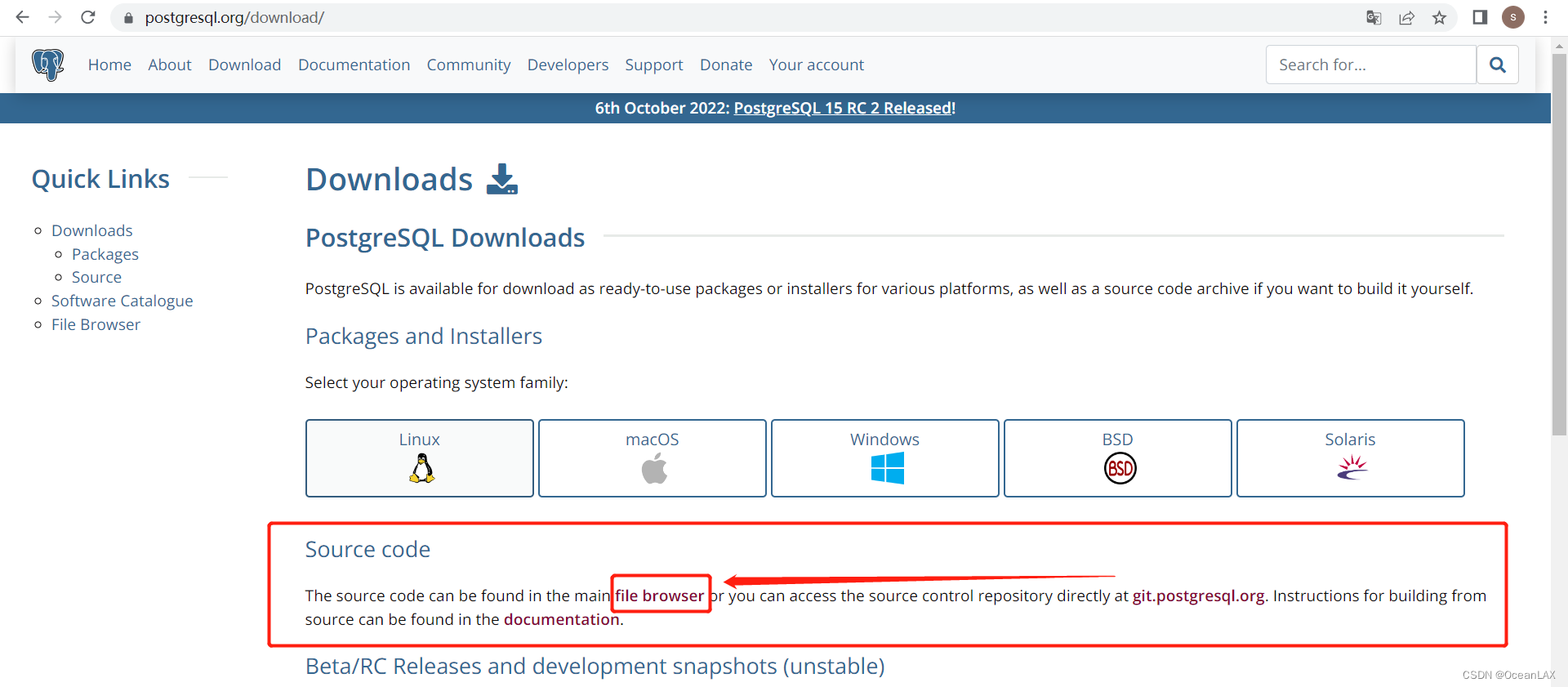The height and width of the screenshot is (687, 1568).
Task: Click the browser forward arrow
Action: (x=55, y=17)
